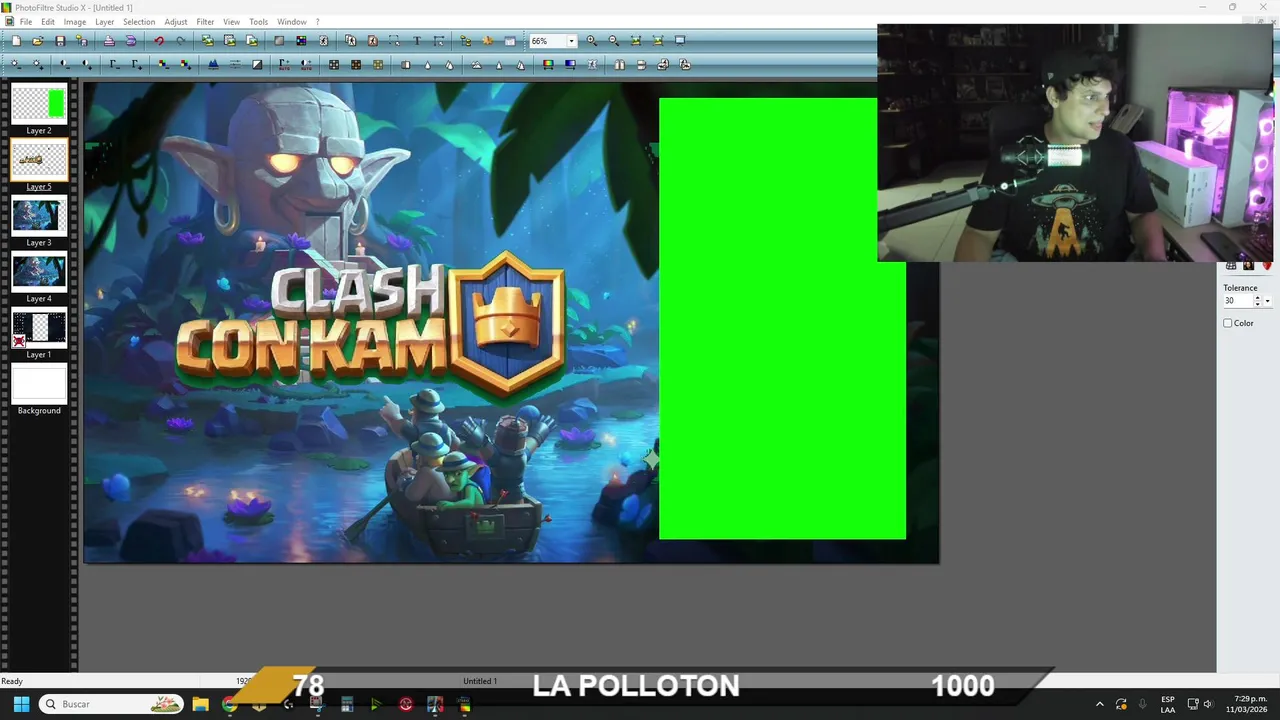Viewport: 1280px width, 720px height.
Task: Open the View menu
Action: pyautogui.click(x=231, y=22)
